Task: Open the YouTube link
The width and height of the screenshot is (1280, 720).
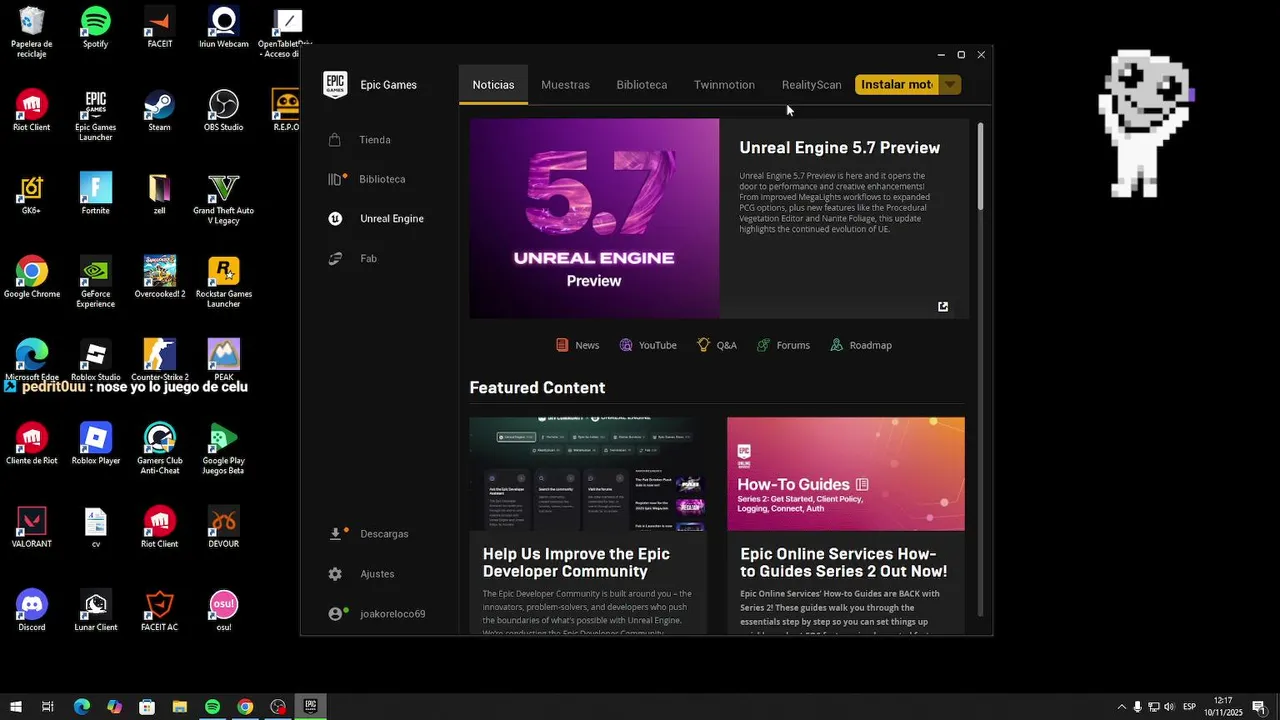Action: (647, 345)
